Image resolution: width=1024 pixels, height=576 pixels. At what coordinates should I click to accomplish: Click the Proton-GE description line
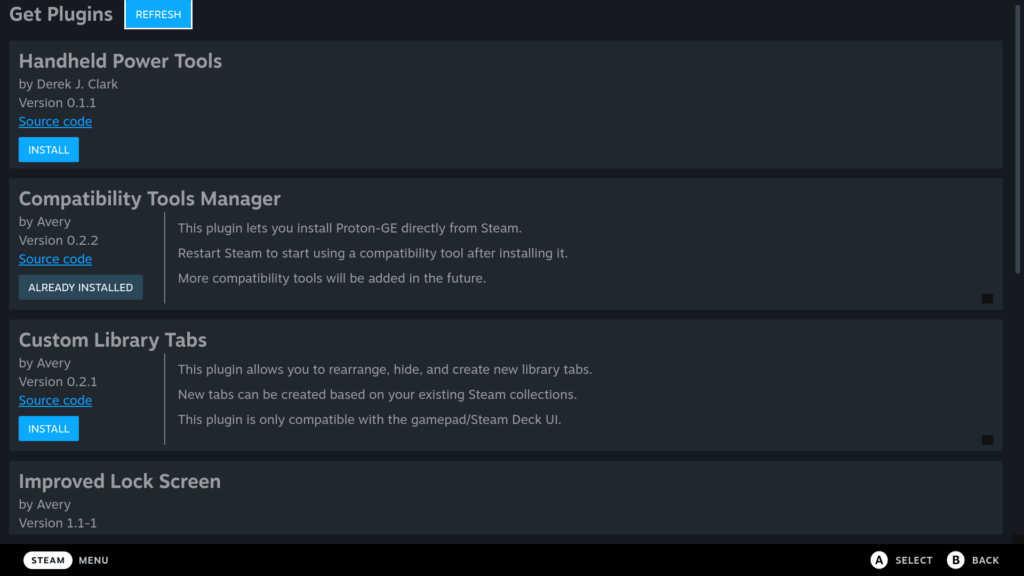350,228
